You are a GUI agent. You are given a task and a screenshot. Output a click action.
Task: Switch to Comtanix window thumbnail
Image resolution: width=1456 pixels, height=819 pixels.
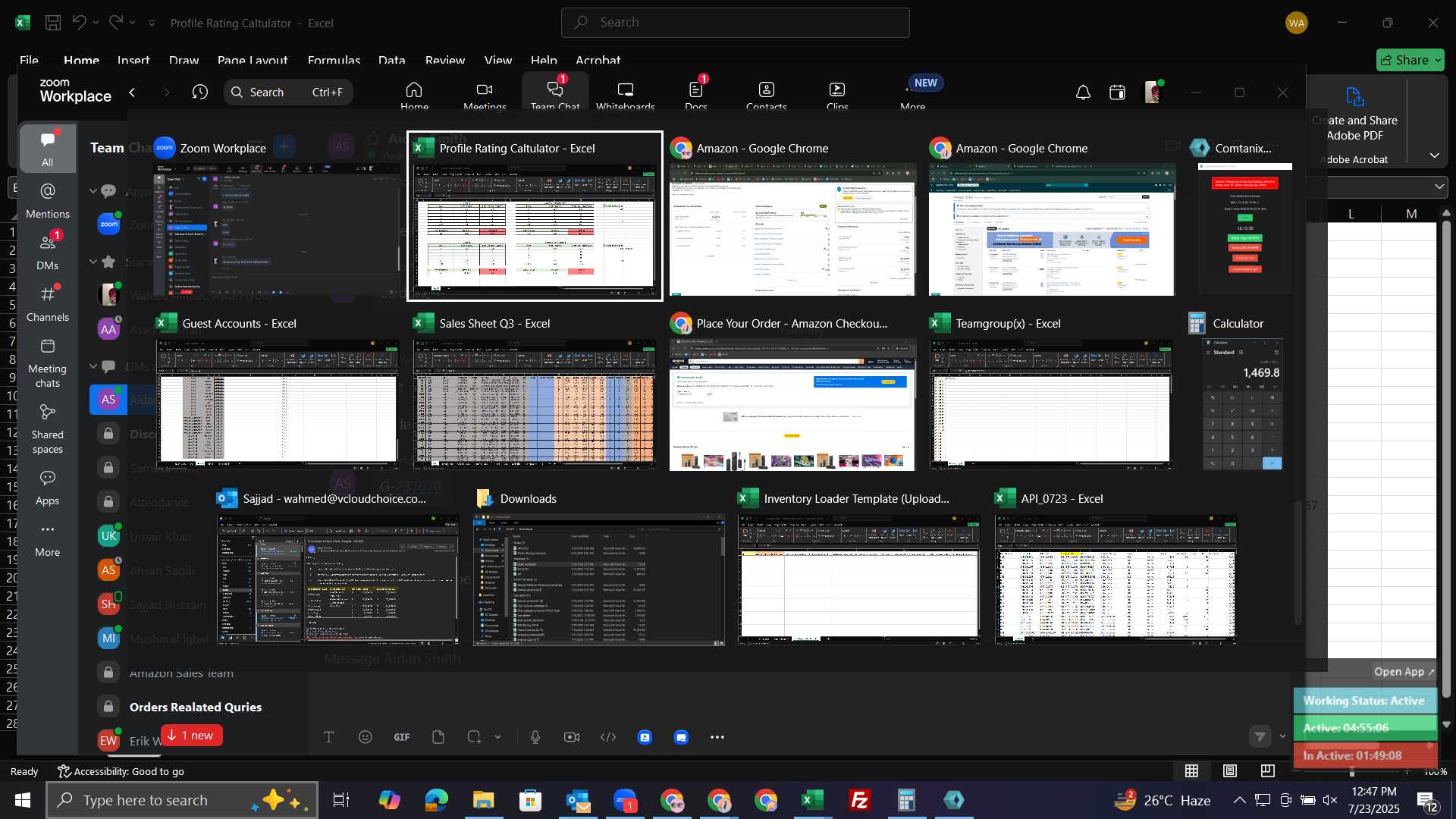[x=1244, y=215]
